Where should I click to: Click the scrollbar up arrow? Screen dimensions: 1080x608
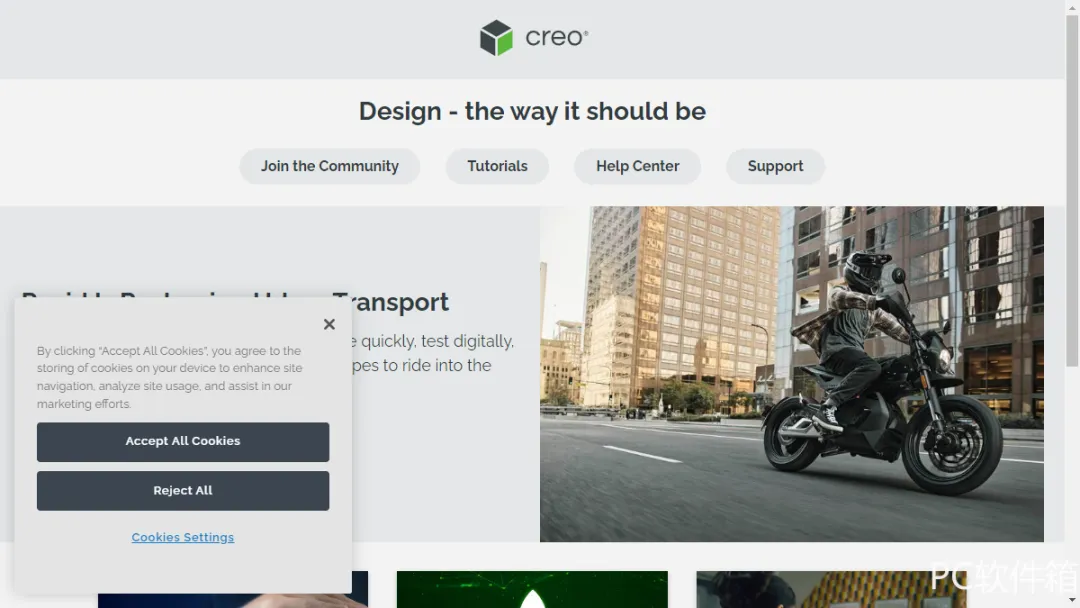[1072, 6]
